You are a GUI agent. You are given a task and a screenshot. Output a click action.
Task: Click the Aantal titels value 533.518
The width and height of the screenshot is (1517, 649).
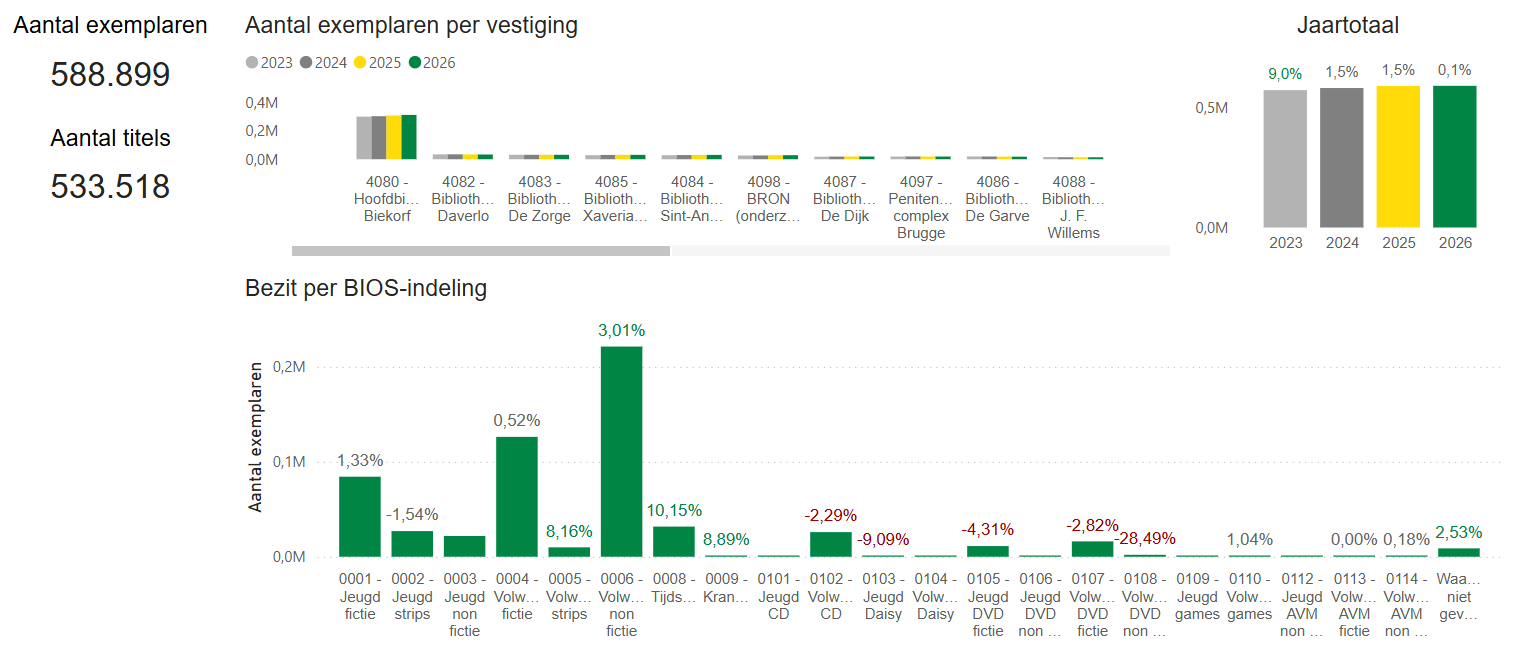(x=110, y=187)
